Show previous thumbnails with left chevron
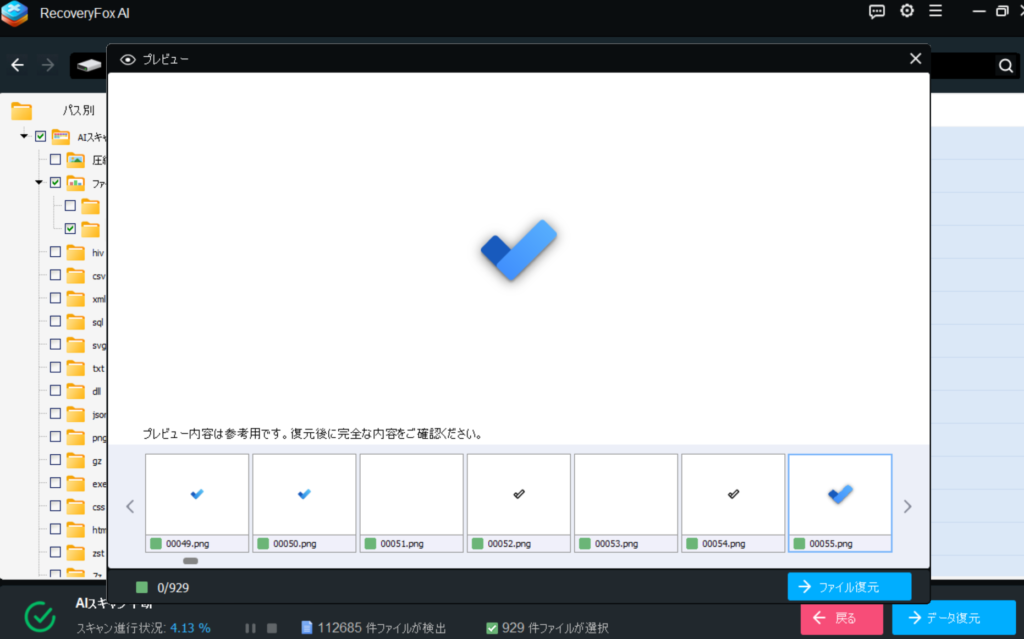This screenshot has width=1024, height=639. (x=130, y=506)
